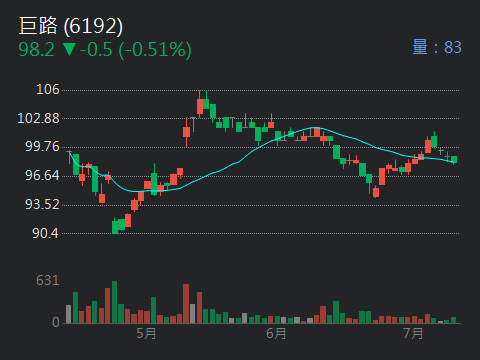
Task: Click the 631 volume axis label
Action: (x=48, y=280)
